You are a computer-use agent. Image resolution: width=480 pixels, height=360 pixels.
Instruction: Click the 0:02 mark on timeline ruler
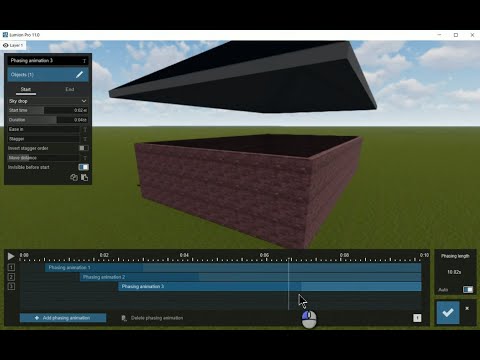pyautogui.click(x=104, y=255)
